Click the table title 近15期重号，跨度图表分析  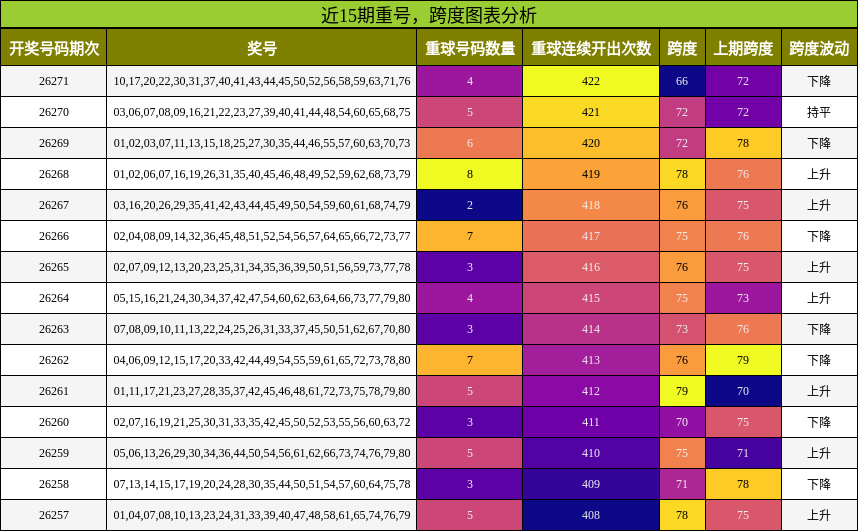[x=428, y=15]
